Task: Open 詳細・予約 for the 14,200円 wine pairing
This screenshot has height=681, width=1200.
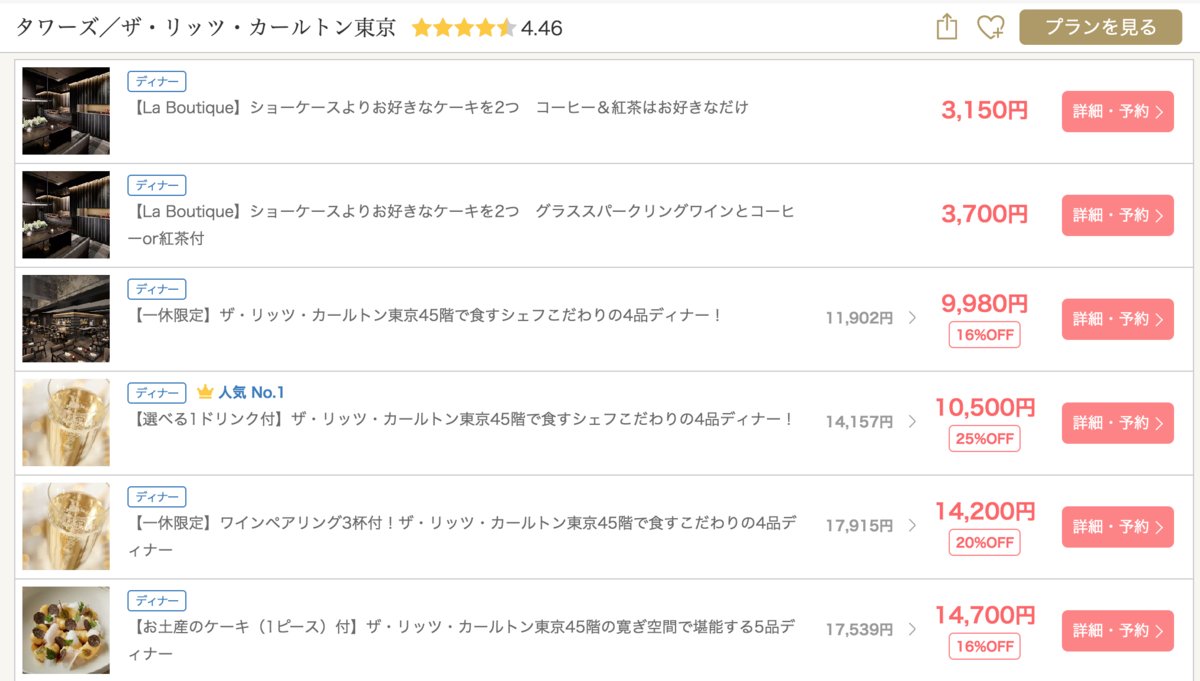Action: [x=1117, y=527]
